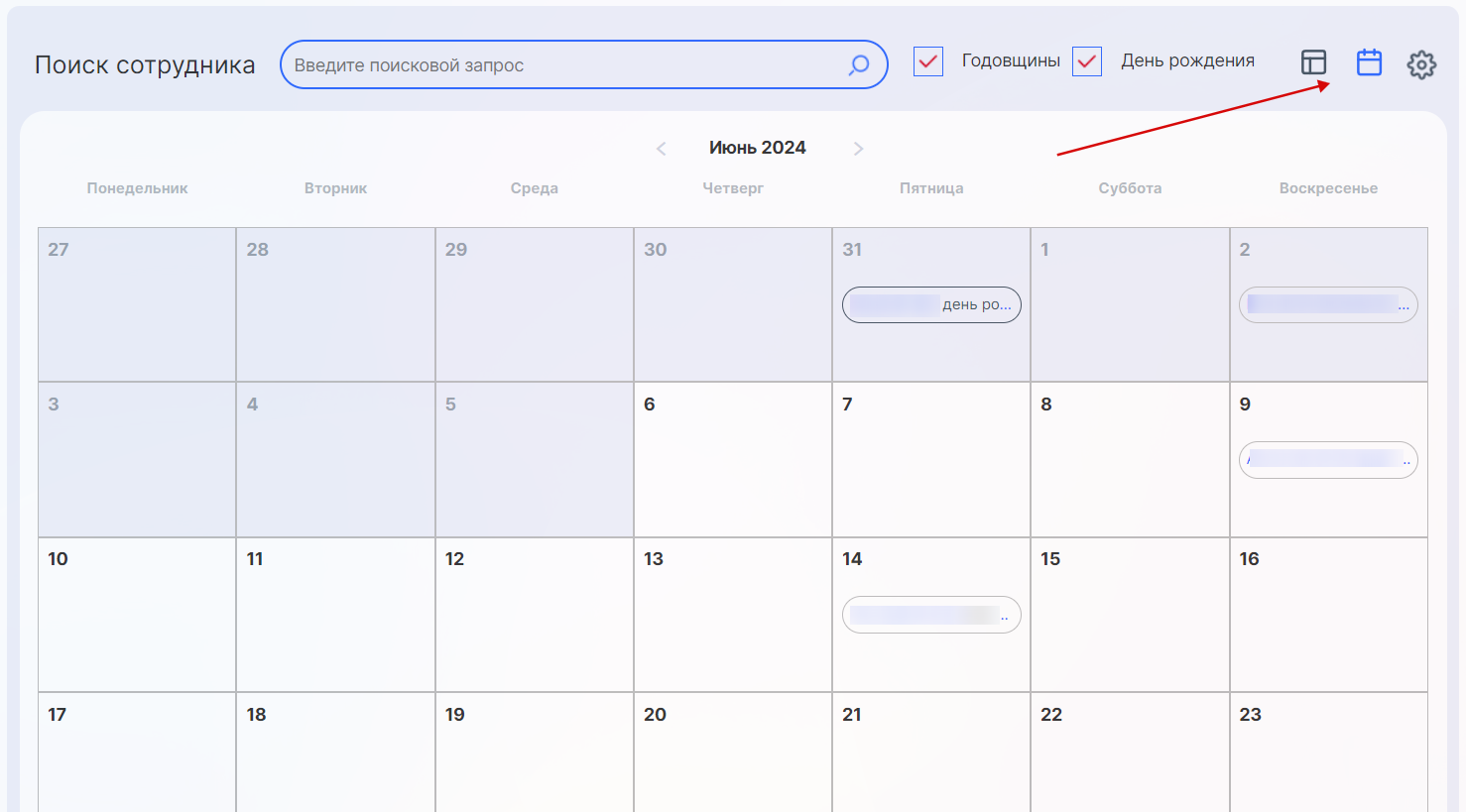Screen dimensions: 1466x812
Task: Click the Понедельник column header
Action: coord(137,188)
